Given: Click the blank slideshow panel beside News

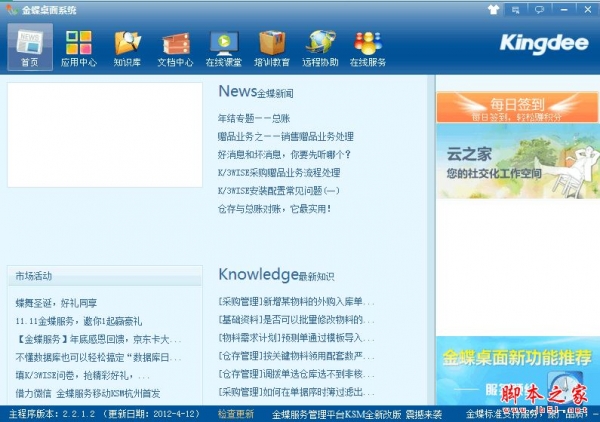Looking at the screenshot, I should pos(105,135).
